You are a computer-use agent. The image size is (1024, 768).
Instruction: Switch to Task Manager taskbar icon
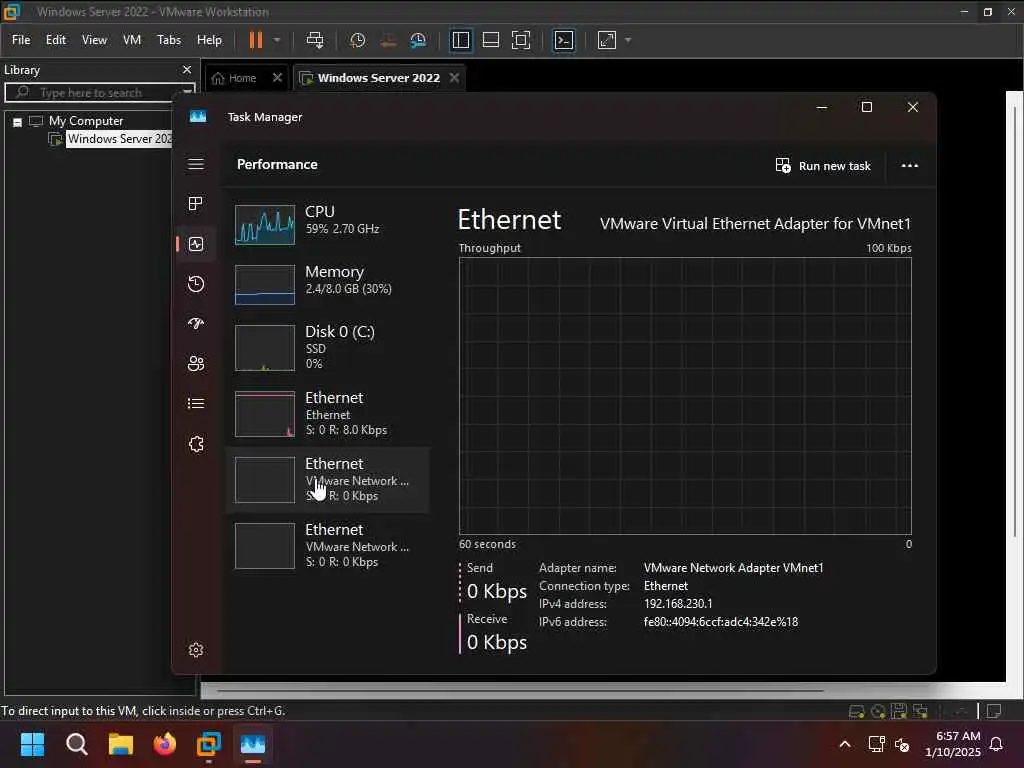pos(253,744)
